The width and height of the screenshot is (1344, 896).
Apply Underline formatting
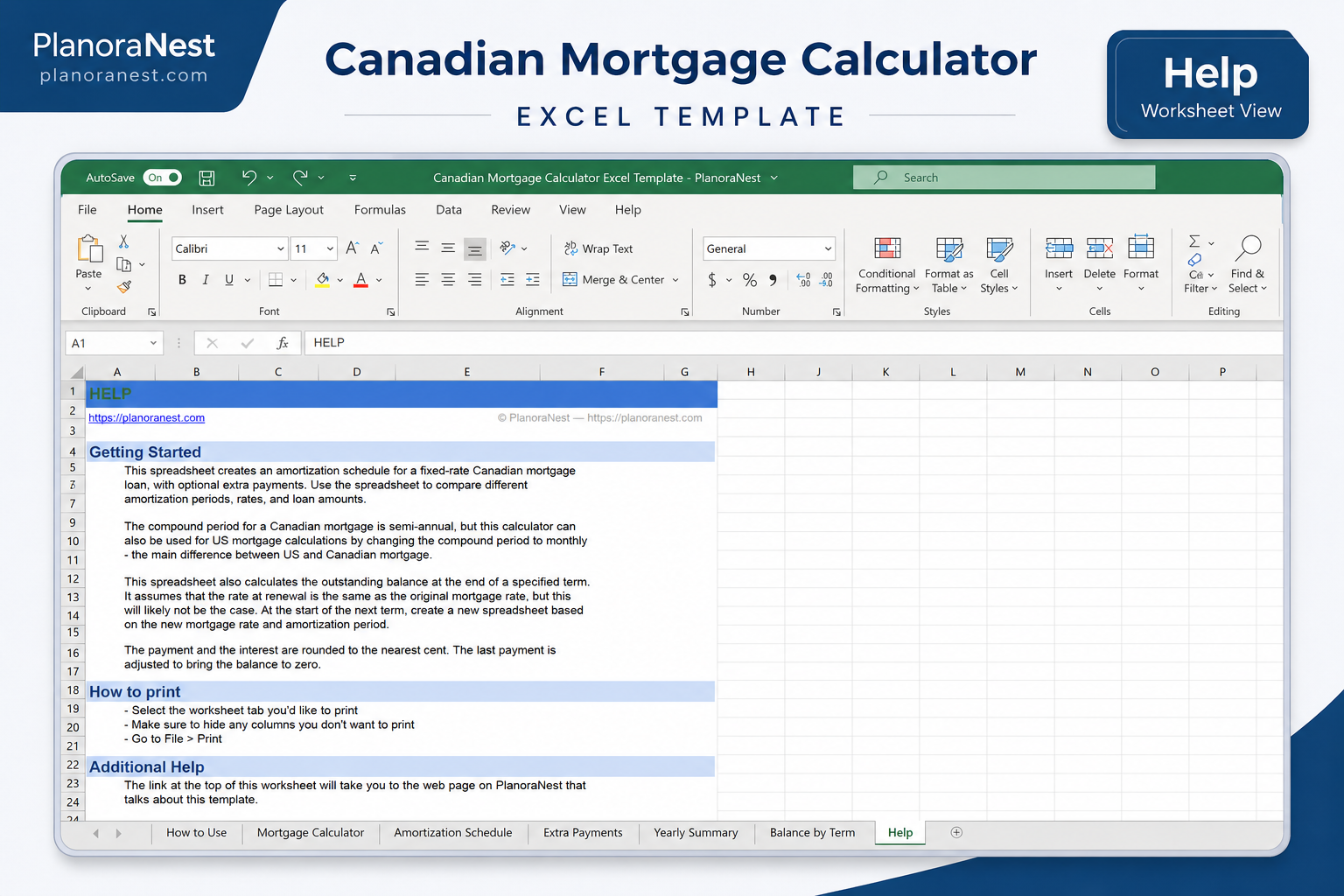[x=229, y=280]
